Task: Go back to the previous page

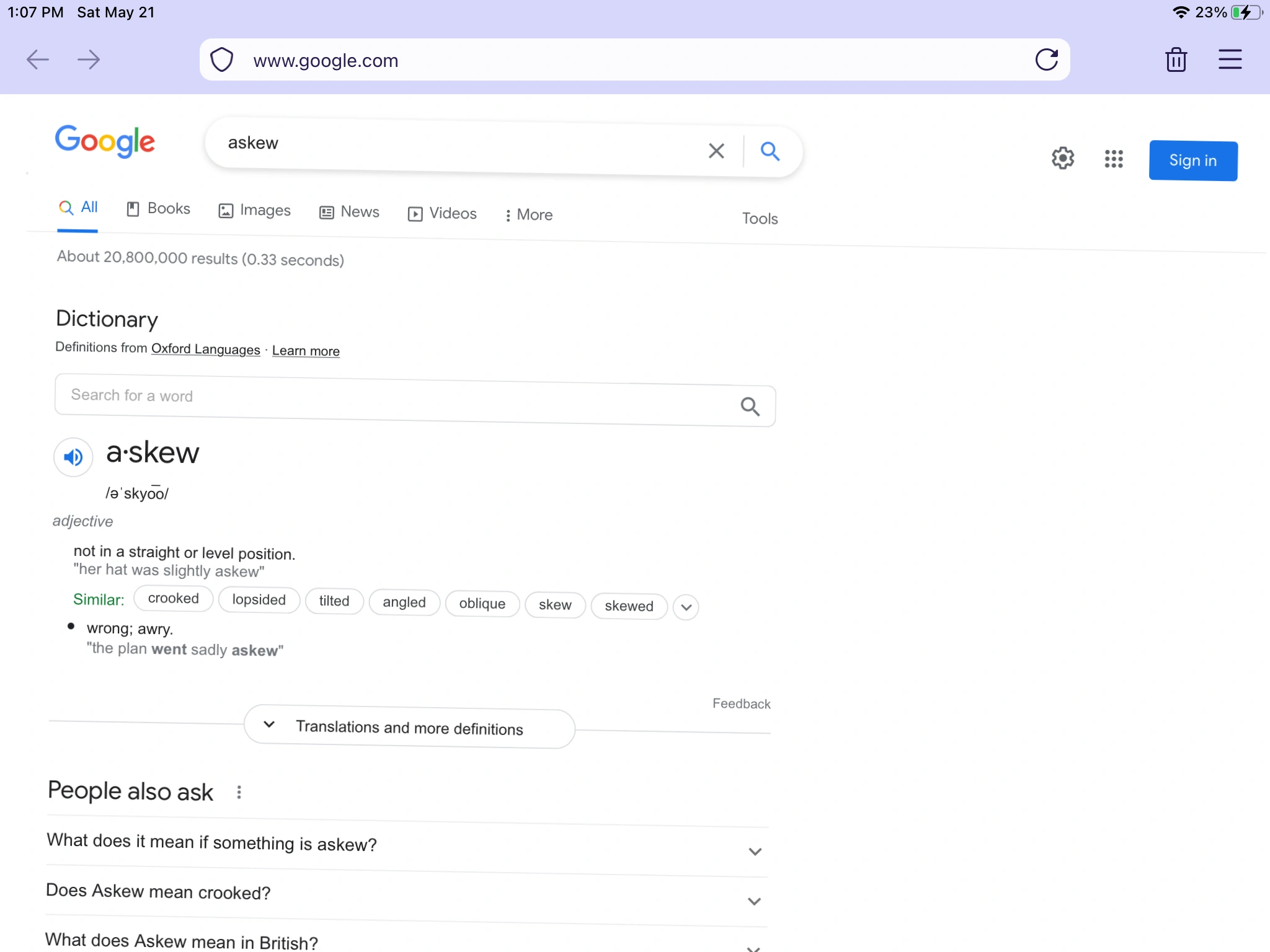Action: coord(38,59)
